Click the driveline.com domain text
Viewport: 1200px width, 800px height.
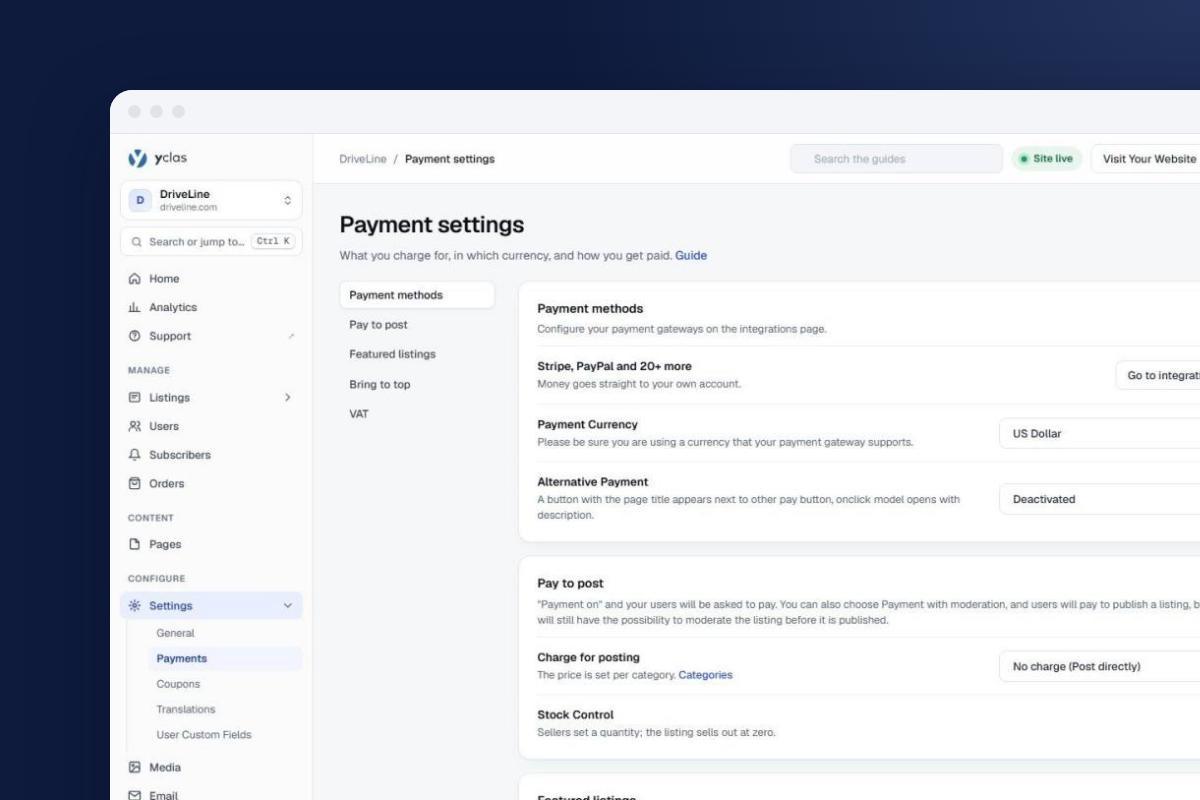click(188, 208)
